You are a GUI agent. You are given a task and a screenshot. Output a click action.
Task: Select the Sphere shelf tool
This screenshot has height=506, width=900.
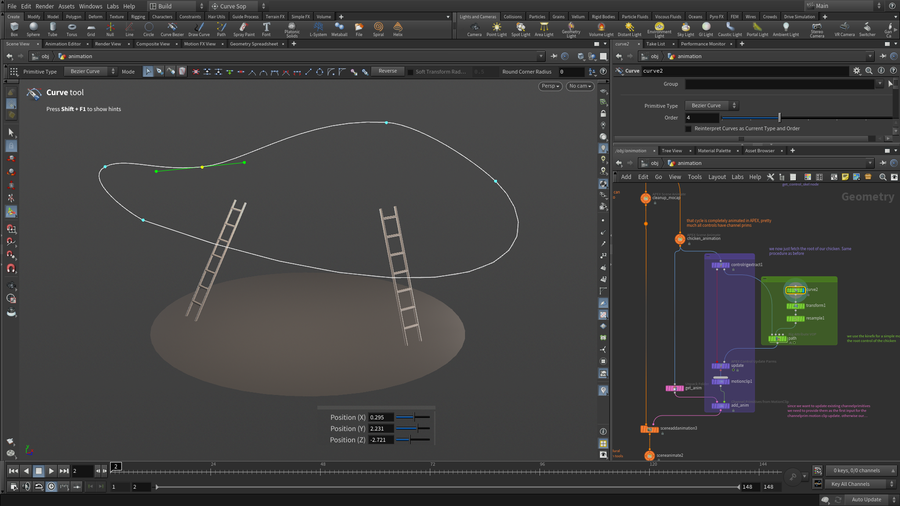(33, 29)
